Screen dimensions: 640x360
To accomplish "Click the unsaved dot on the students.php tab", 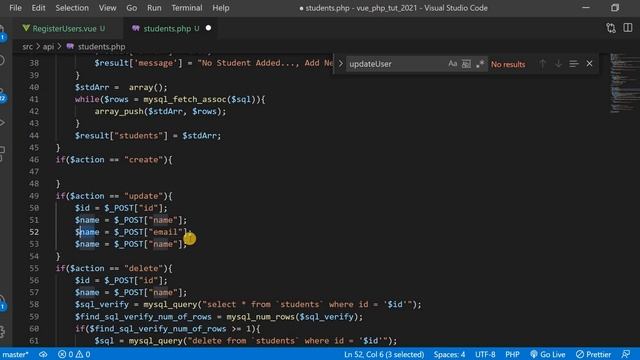I will 209,28.
